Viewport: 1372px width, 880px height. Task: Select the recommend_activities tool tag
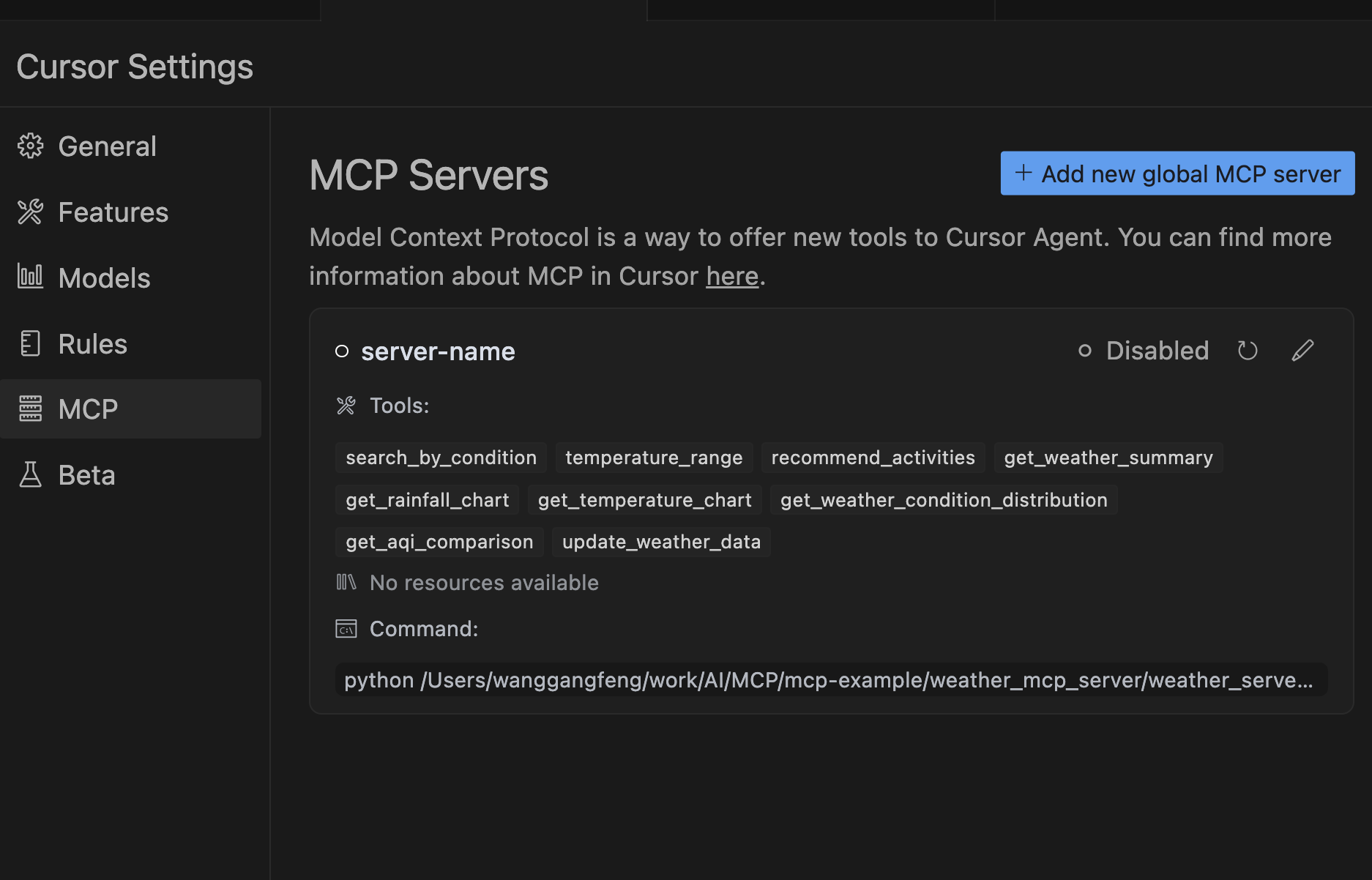(x=873, y=458)
